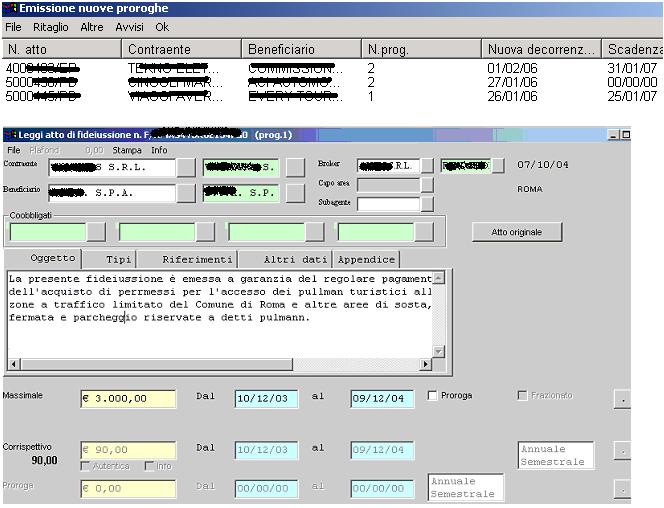Click the green Contraente code field
Screen dimensions: 664x508
tap(241, 168)
